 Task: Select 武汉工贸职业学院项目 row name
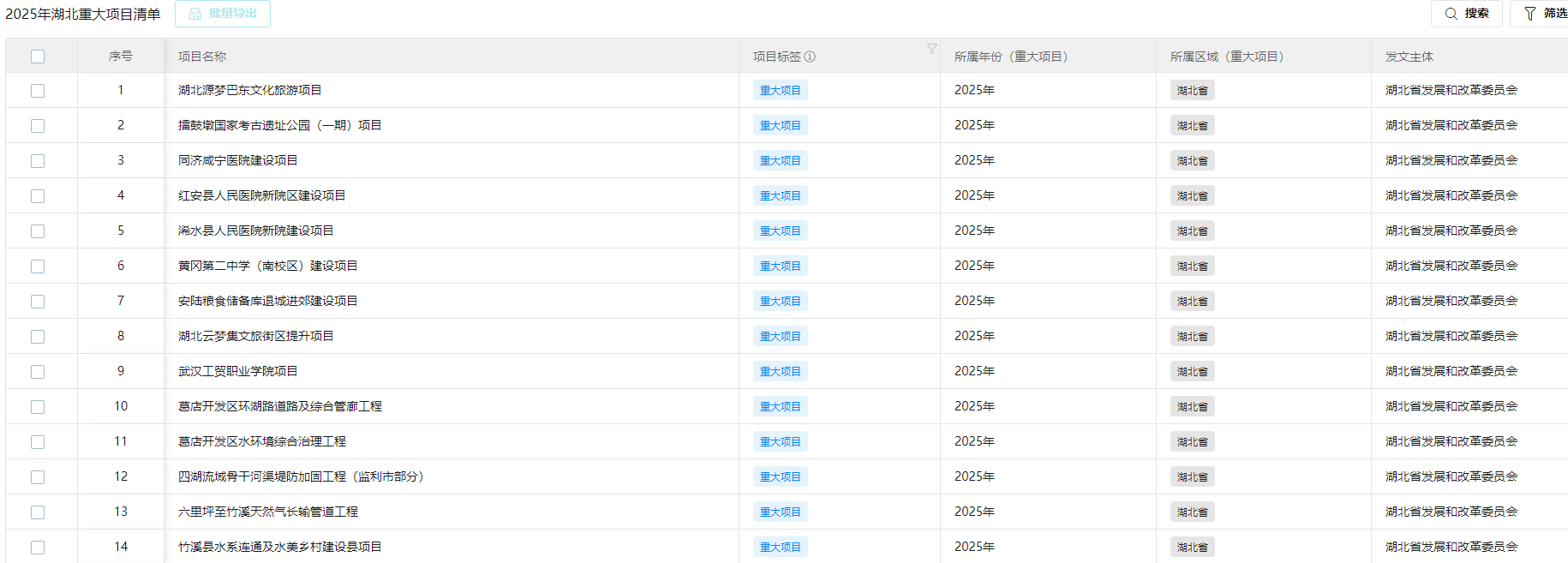point(237,371)
